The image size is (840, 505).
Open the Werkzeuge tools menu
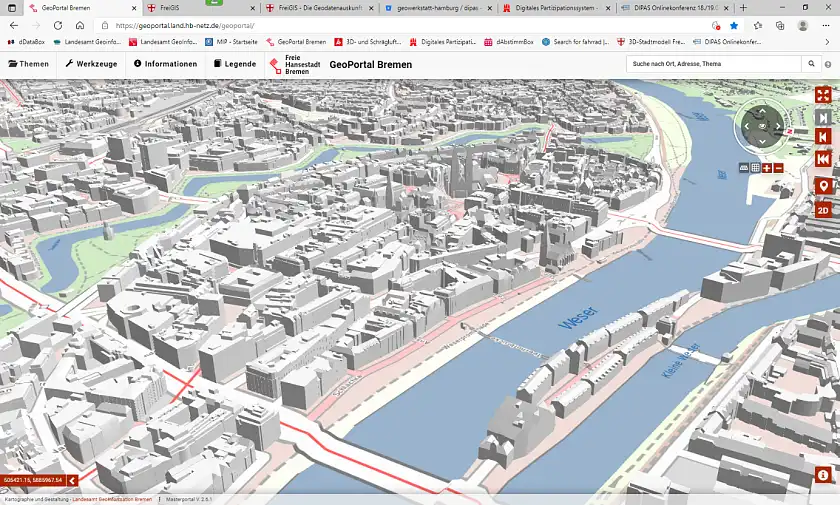tap(91, 64)
